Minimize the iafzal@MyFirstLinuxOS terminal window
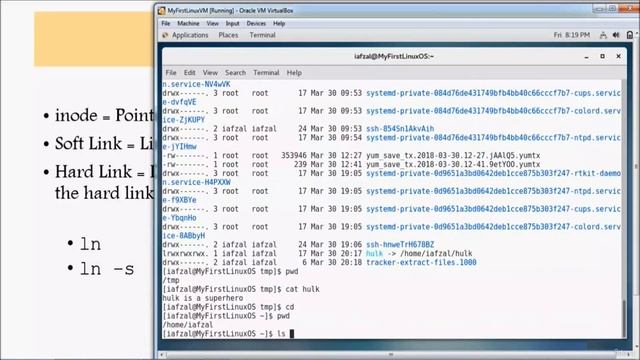The image size is (640, 360). [x=587, y=56]
